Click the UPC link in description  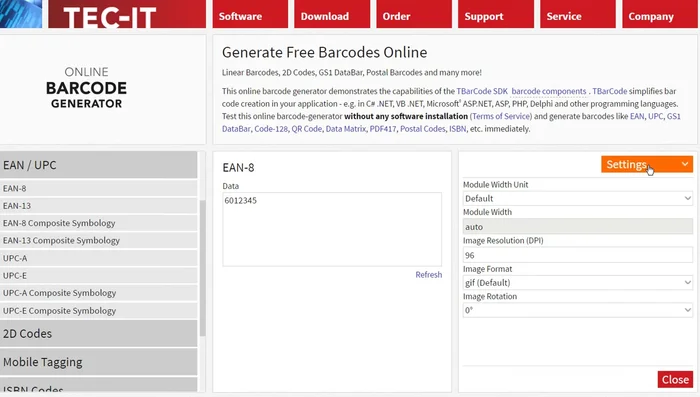coord(655,116)
